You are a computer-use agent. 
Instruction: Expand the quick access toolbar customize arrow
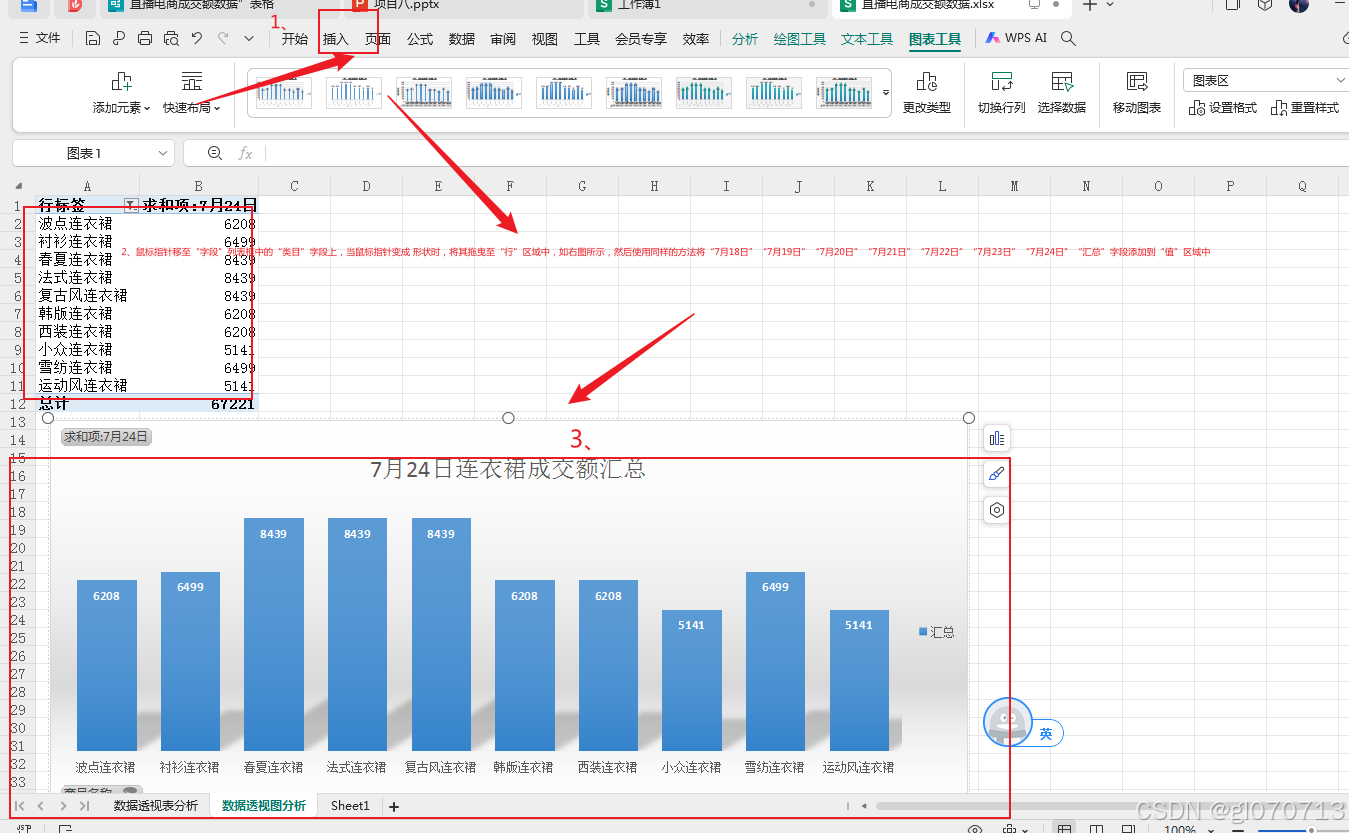click(249, 39)
